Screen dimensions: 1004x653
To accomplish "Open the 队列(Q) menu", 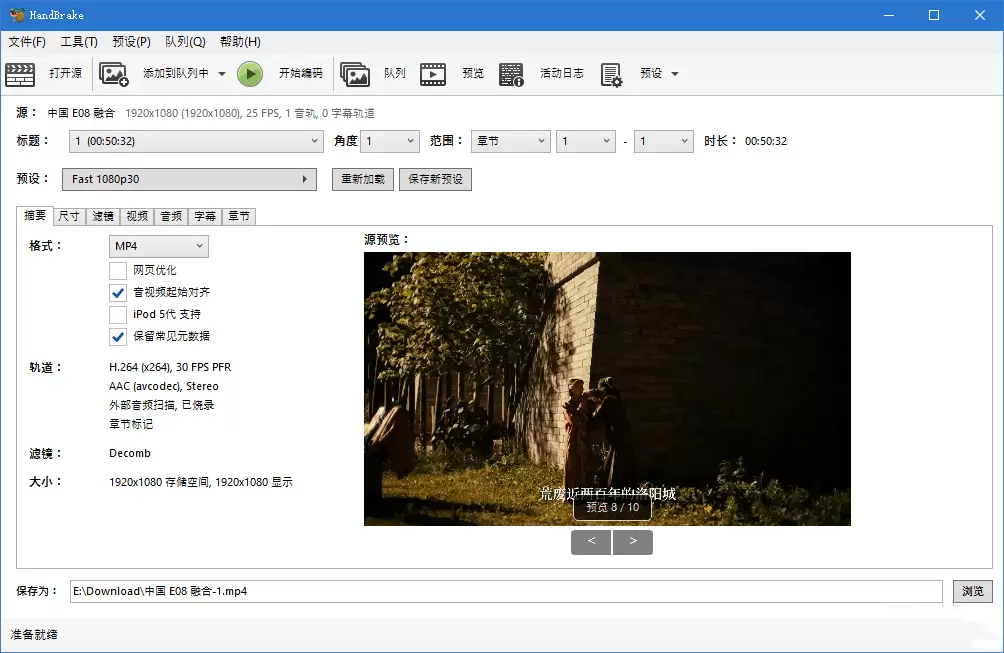I will click(x=185, y=42).
